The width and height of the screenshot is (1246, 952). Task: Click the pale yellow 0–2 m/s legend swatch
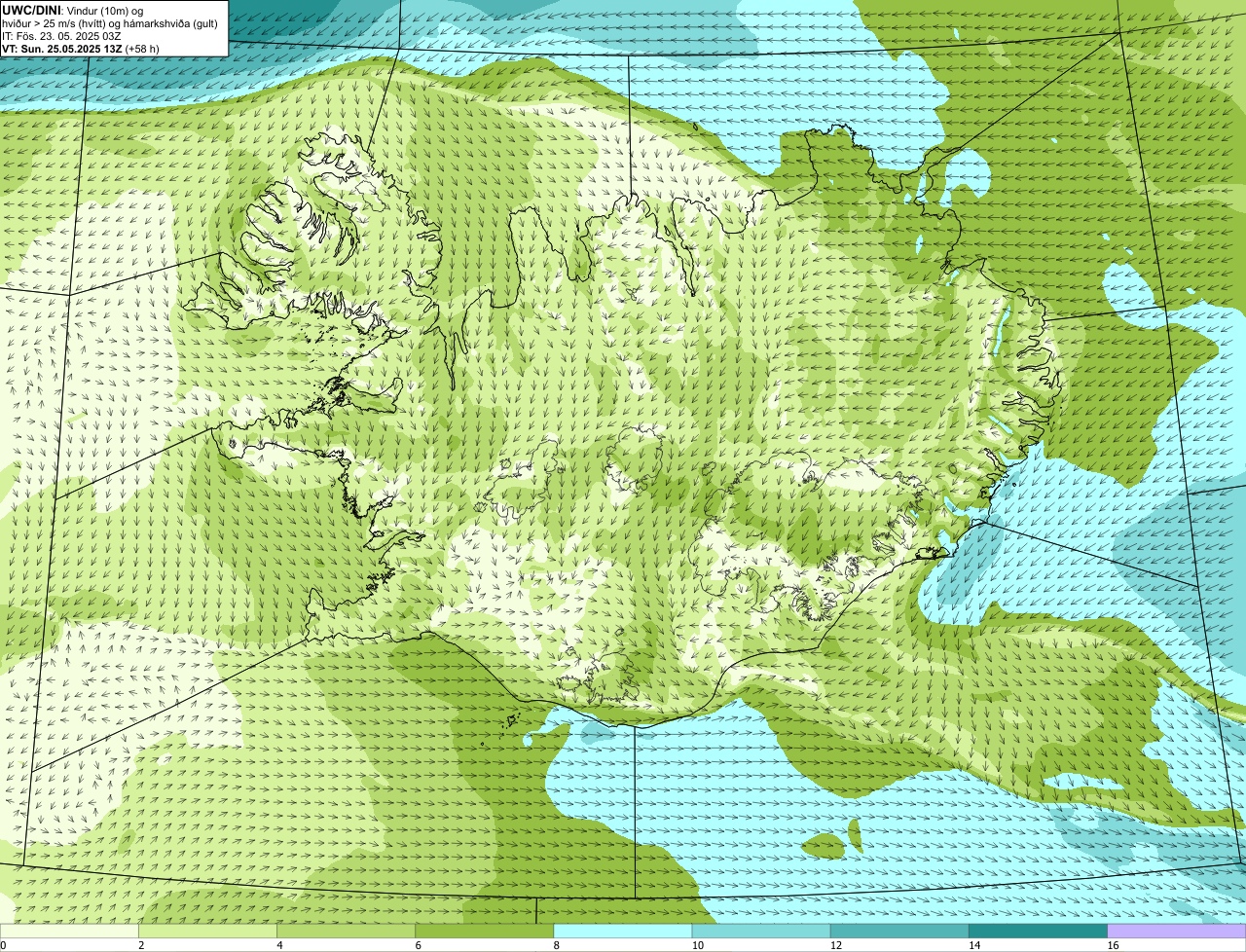pos(69,931)
